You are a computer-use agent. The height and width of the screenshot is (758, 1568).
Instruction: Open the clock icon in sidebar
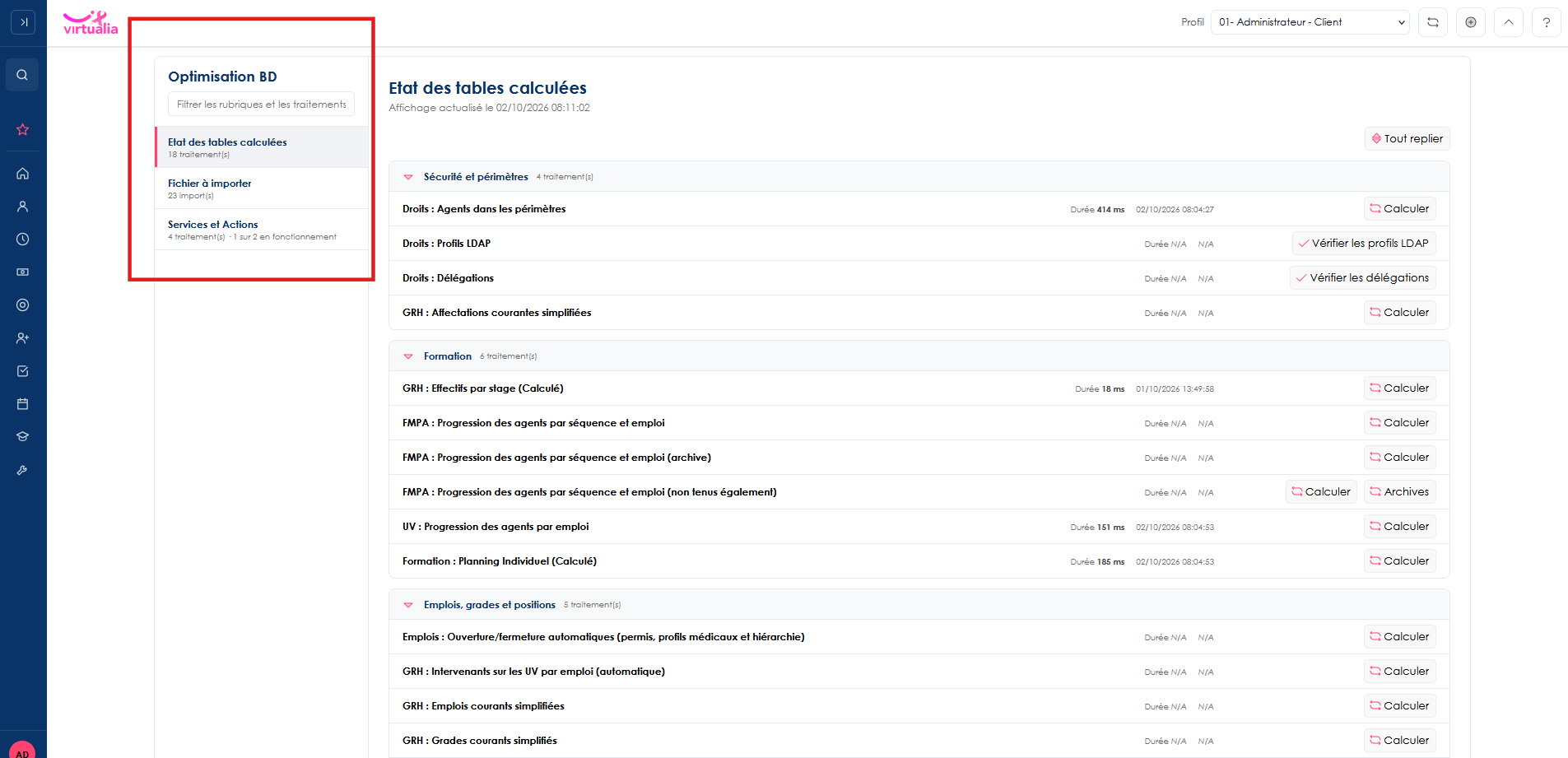(22, 239)
